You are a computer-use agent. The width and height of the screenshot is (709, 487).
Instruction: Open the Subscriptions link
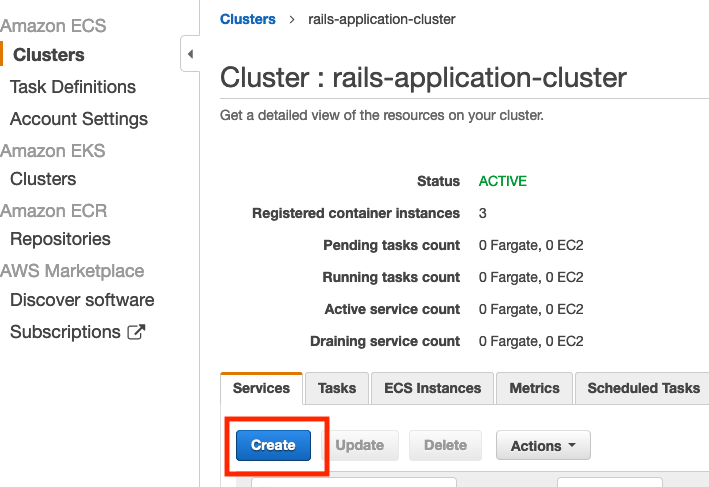click(x=65, y=332)
